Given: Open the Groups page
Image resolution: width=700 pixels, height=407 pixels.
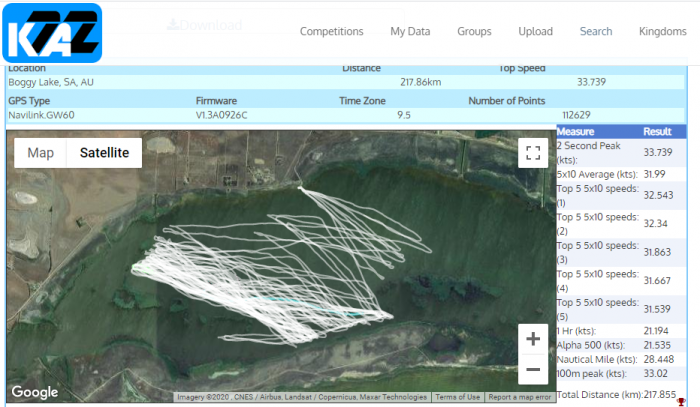Looking at the screenshot, I should 474,31.
